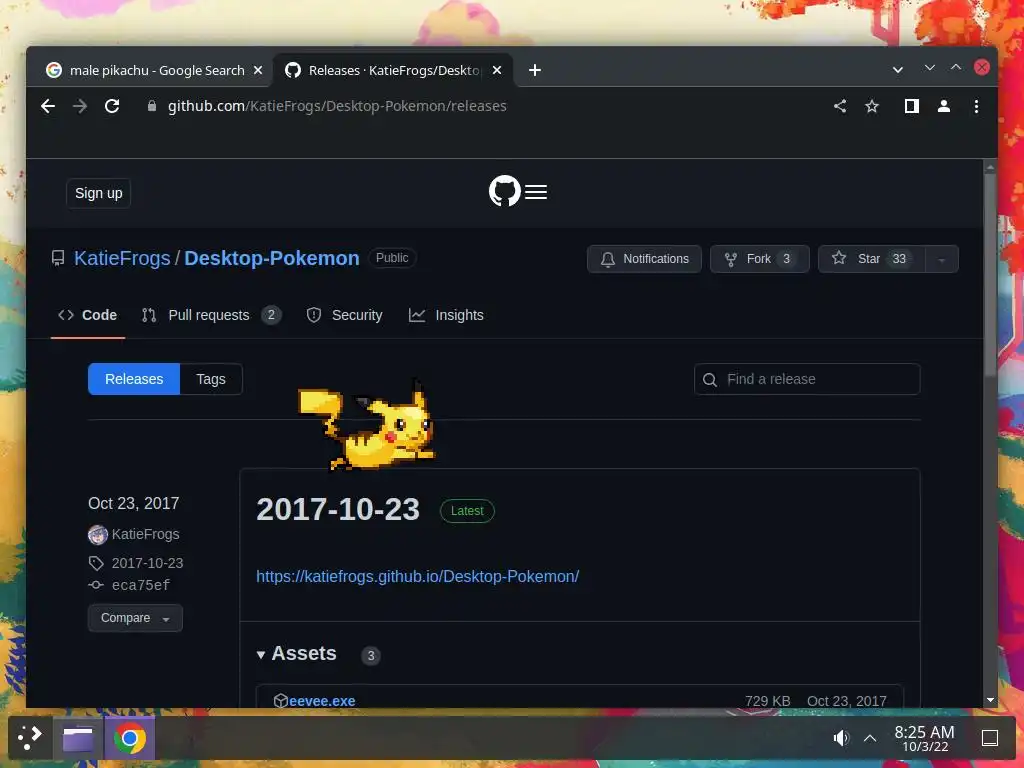The height and width of the screenshot is (768, 1024).
Task: Bookmark this page with star icon
Action: 872,106
